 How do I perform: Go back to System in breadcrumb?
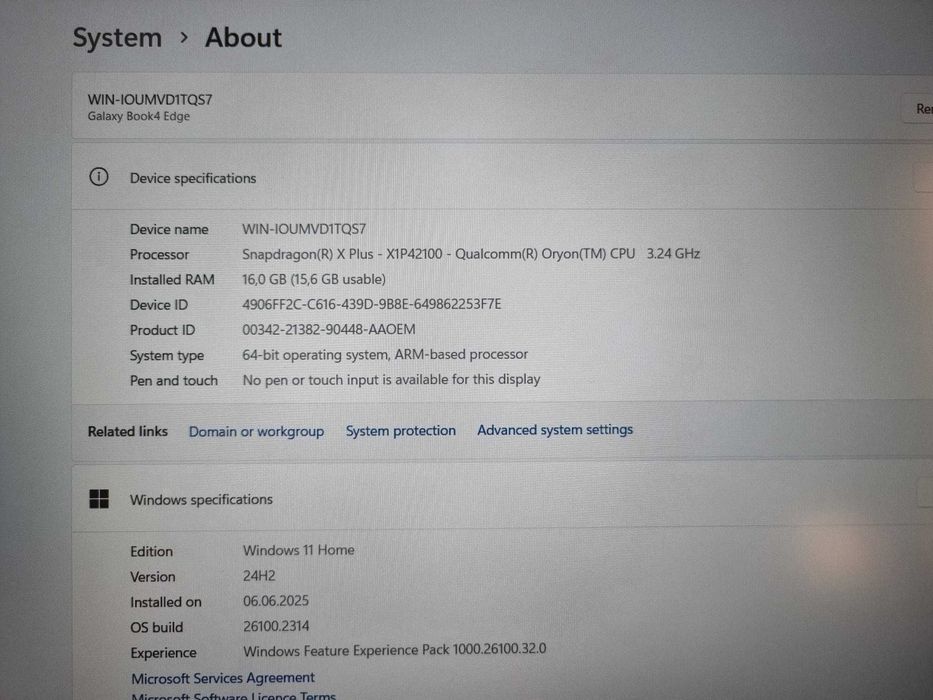tap(117, 38)
